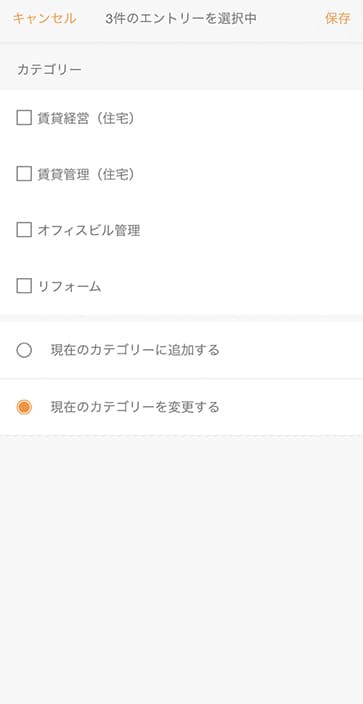Viewport: 363px width, 704px height.
Task: Click the 賃貸経営（住宅） label text
Action: [86, 118]
